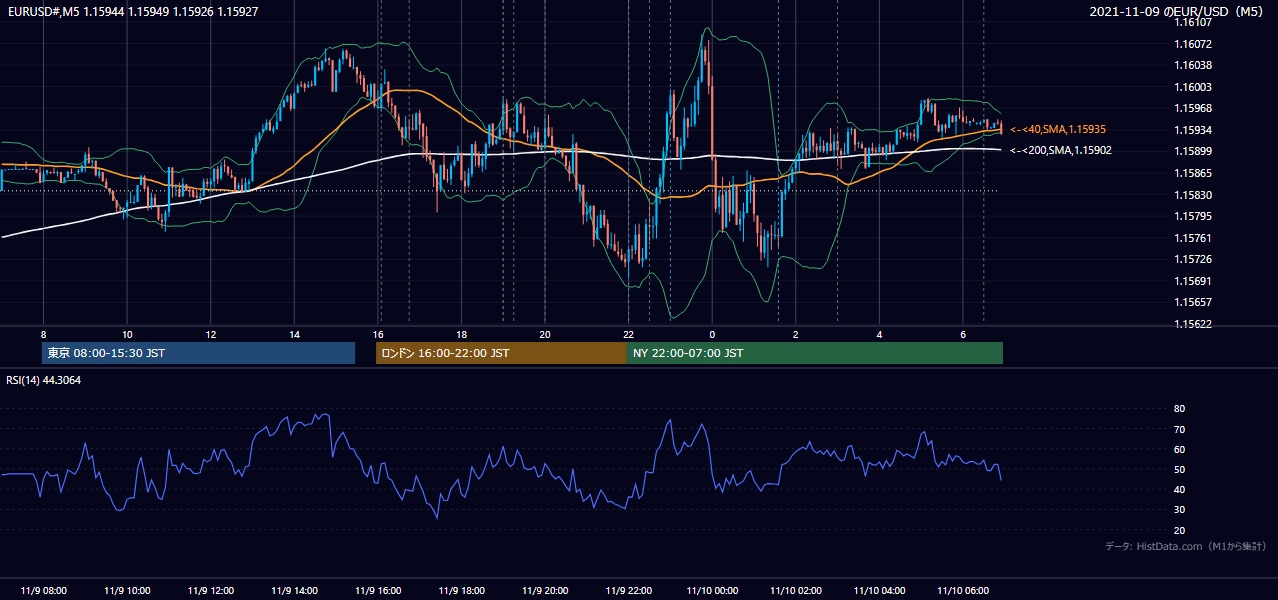Screen dimensions: 1278x600
Task: Click the hour 14 tick on price chart
Action: pyautogui.click(x=294, y=334)
